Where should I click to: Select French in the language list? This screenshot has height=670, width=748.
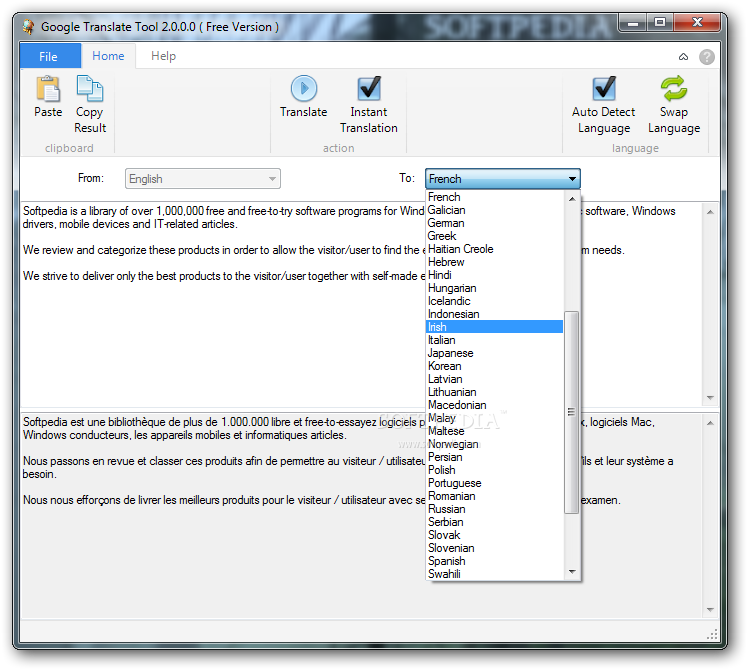point(494,197)
